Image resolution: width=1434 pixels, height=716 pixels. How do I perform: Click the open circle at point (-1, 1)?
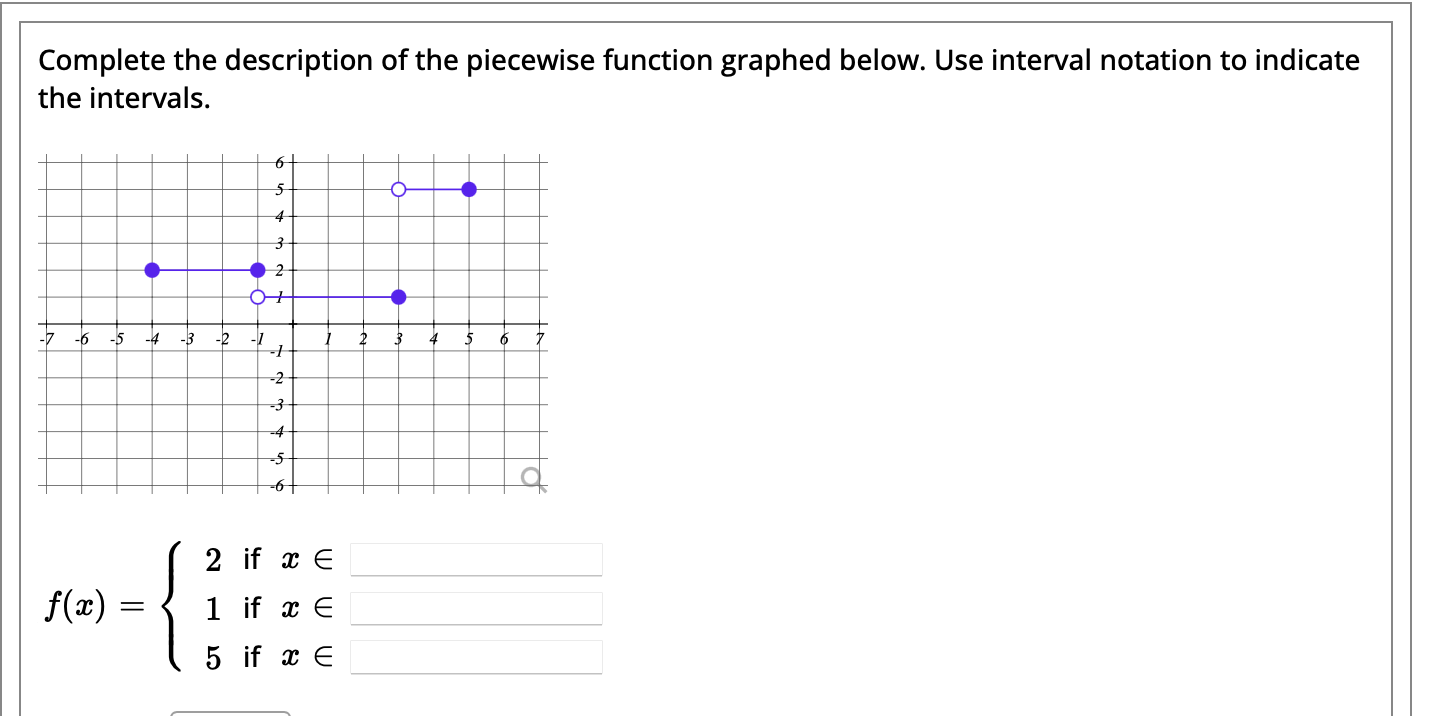[257, 296]
